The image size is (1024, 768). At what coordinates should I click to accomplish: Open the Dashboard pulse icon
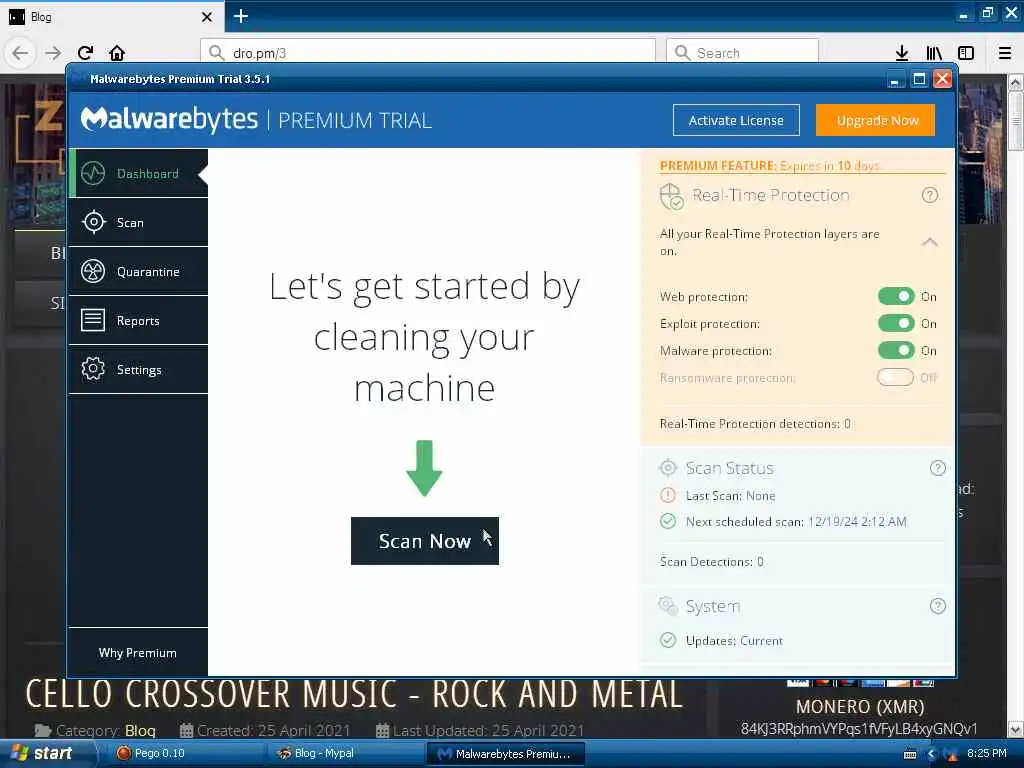[93, 173]
